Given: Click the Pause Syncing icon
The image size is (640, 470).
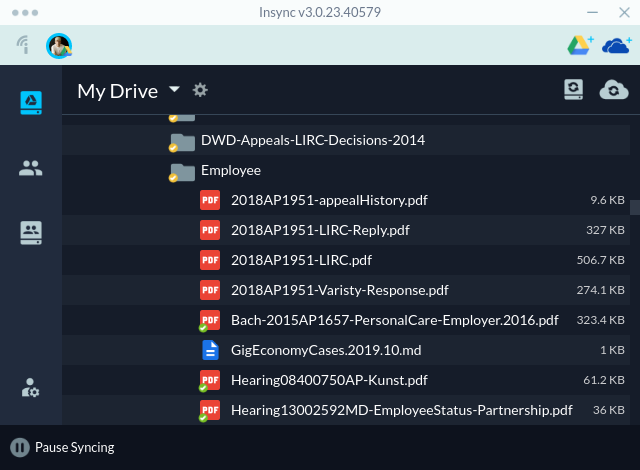Looking at the screenshot, I should tap(20, 448).
